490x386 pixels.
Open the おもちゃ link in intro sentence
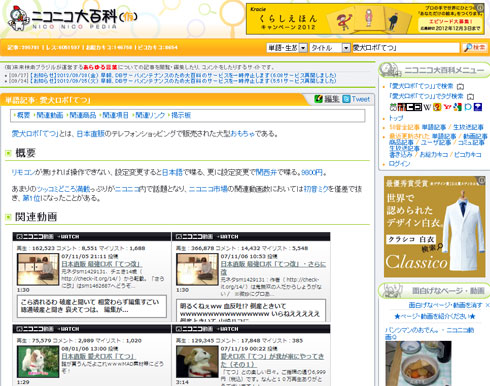pos(242,134)
